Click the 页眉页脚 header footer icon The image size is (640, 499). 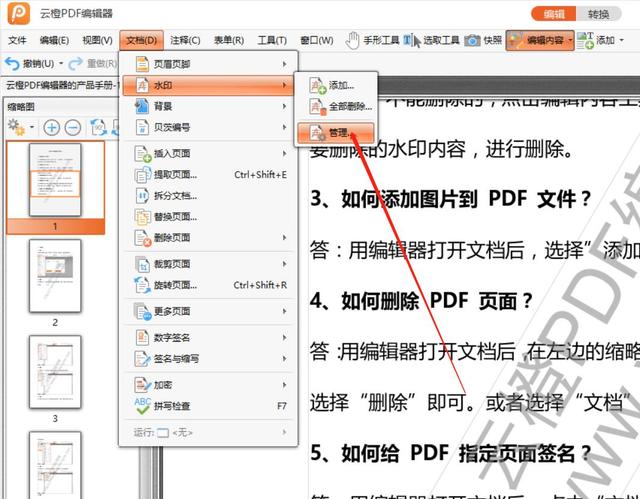tap(142, 64)
